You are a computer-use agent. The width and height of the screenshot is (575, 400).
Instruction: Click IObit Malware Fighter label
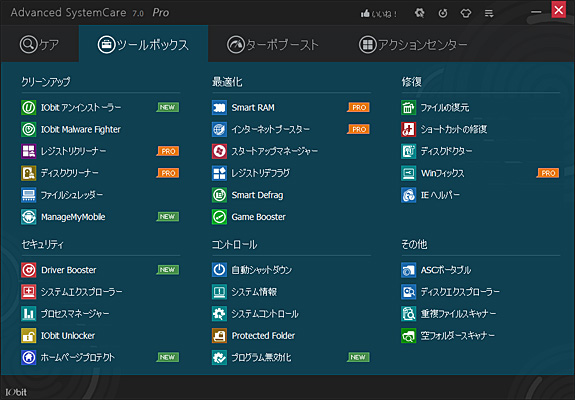pos(81,129)
